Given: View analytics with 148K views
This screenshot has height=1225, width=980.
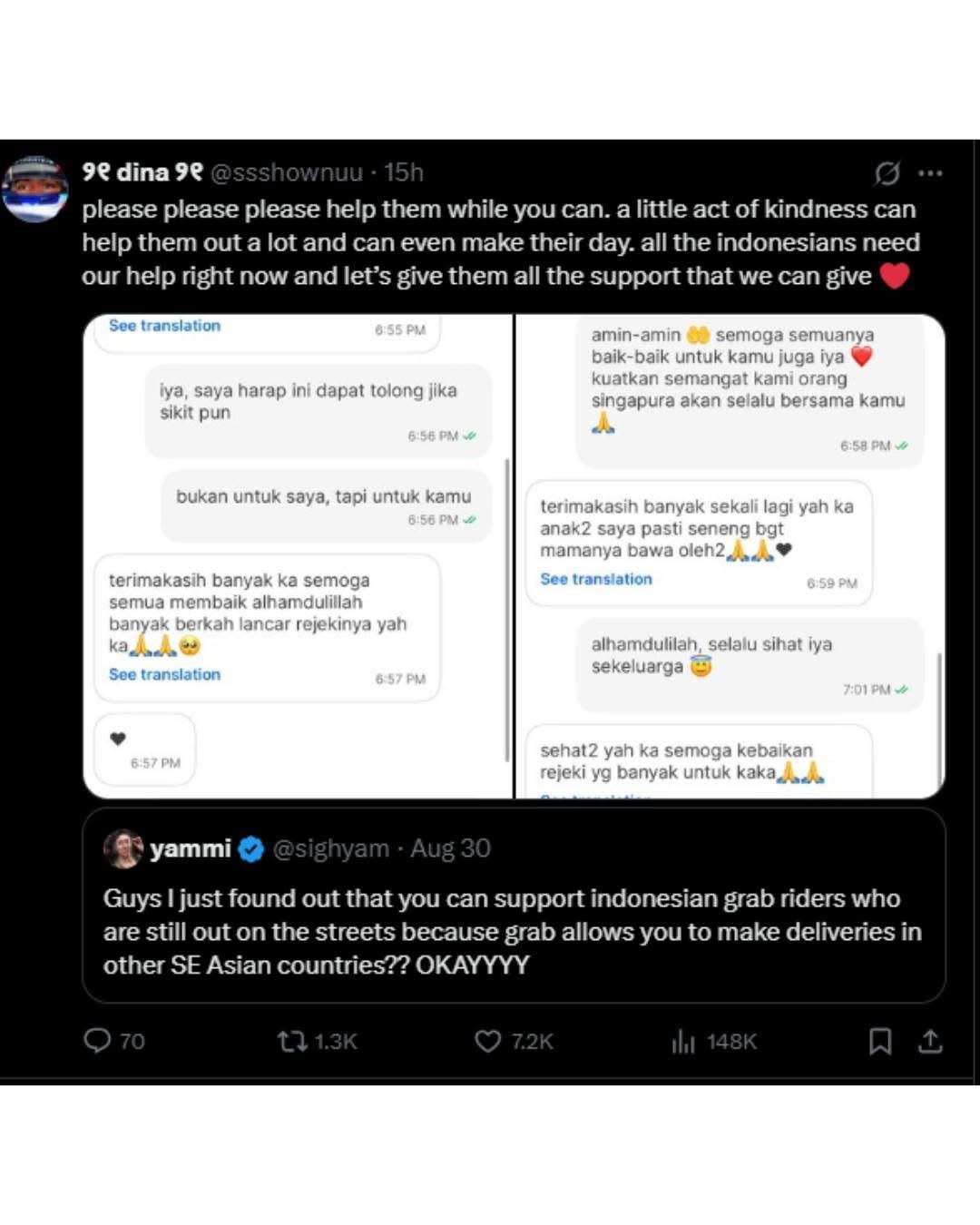Looking at the screenshot, I should coord(713,1042).
